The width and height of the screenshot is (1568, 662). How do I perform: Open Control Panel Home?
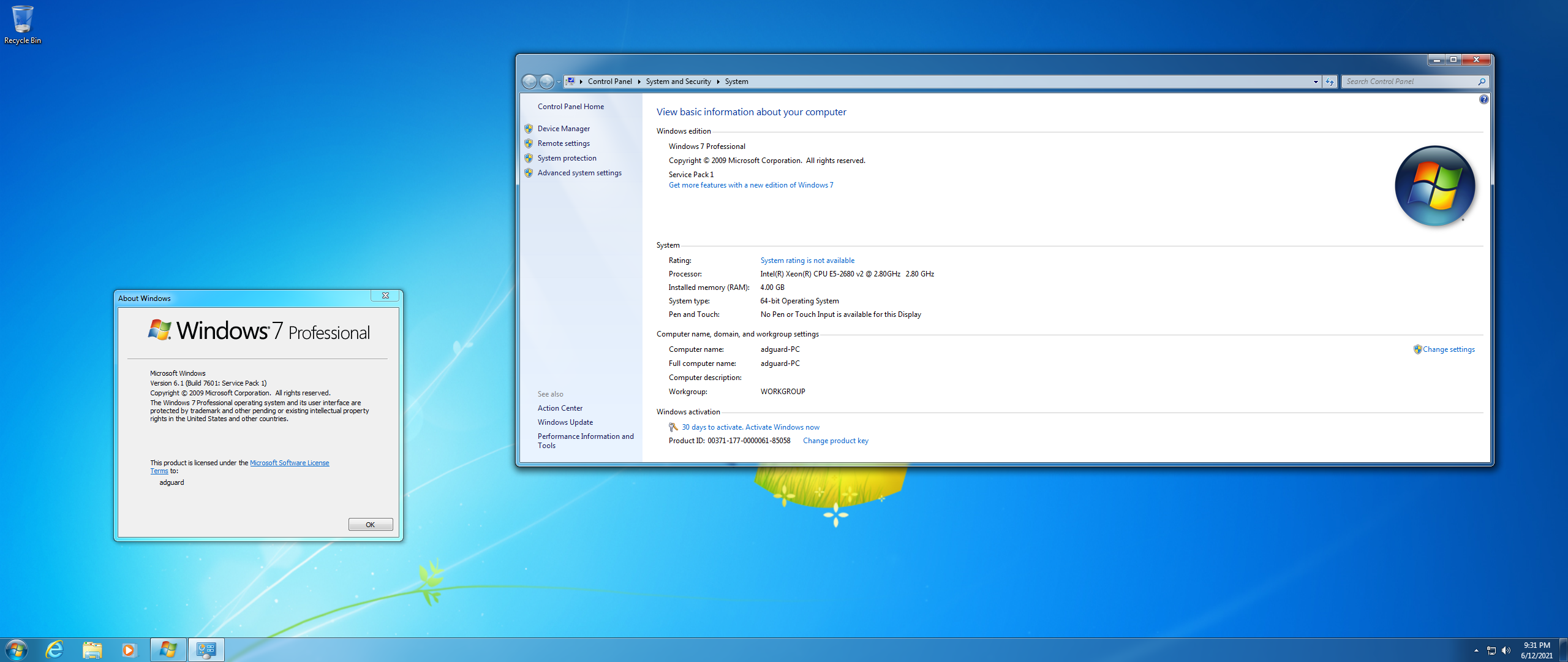tap(570, 107)
